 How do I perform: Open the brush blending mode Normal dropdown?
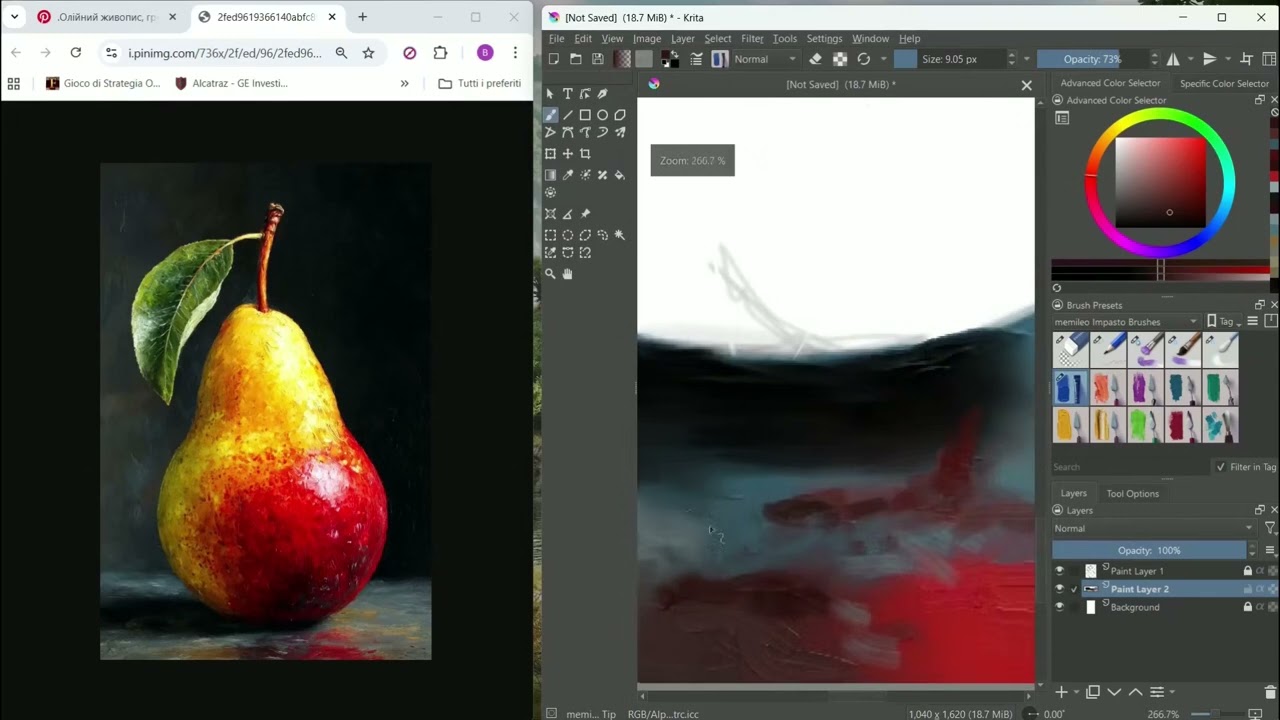765,59
